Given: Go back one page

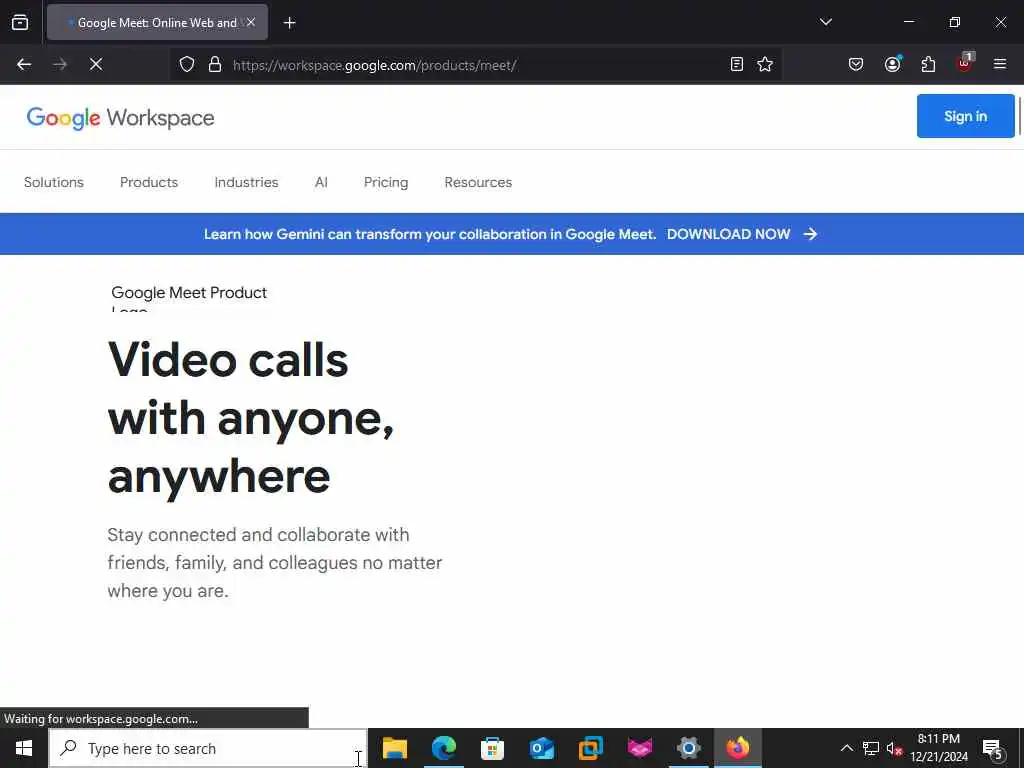Looking at the screenshot, I should pos(24,64).
